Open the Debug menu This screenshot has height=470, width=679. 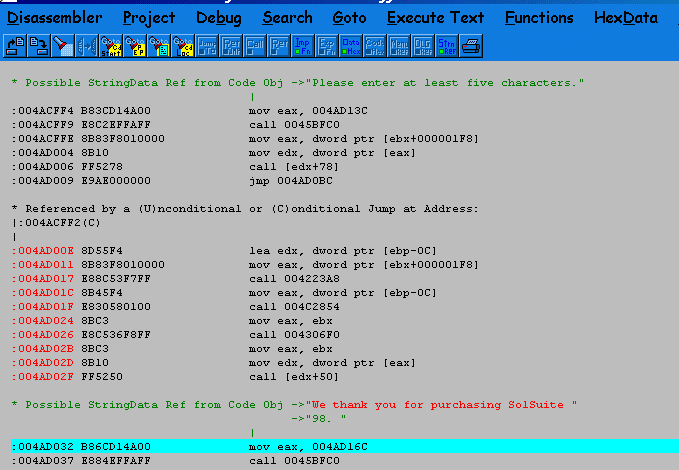218,18
